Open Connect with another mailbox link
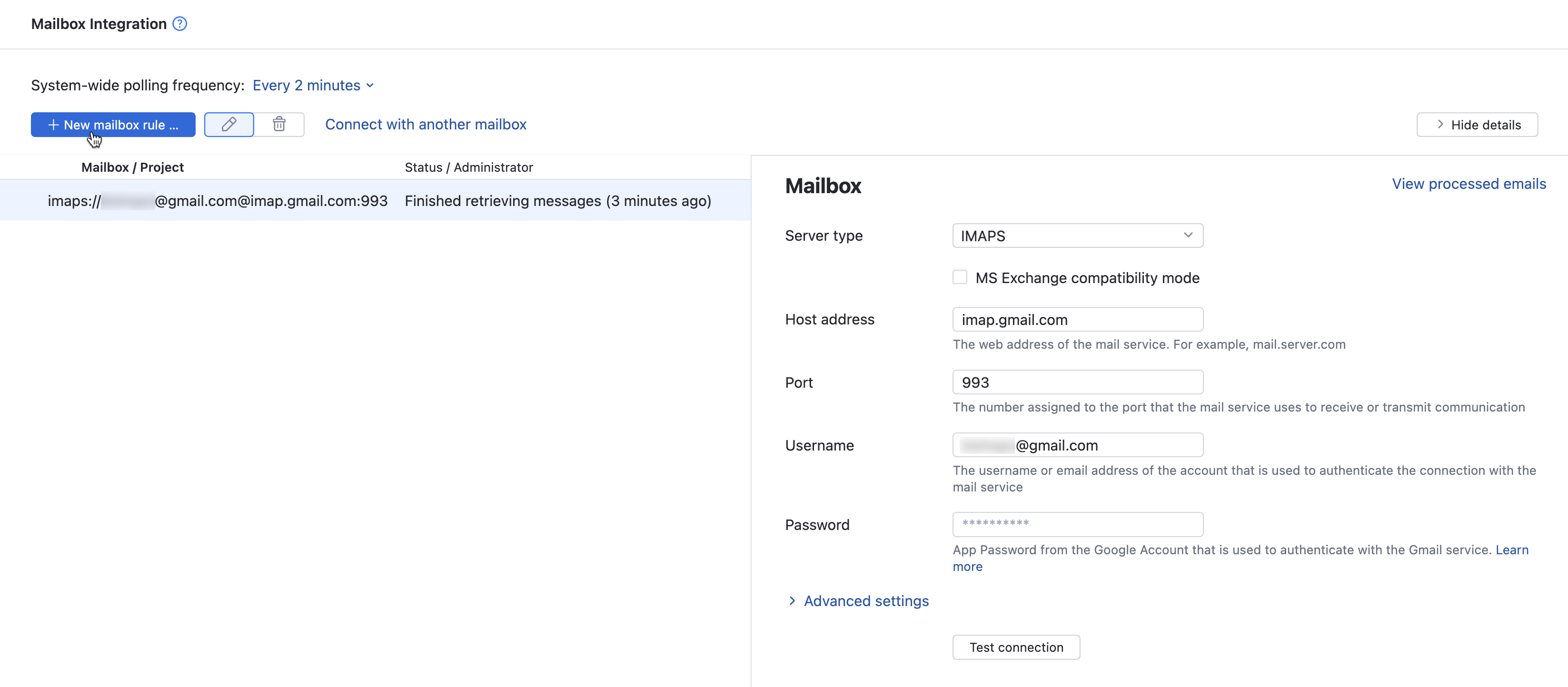 (426, 125)
